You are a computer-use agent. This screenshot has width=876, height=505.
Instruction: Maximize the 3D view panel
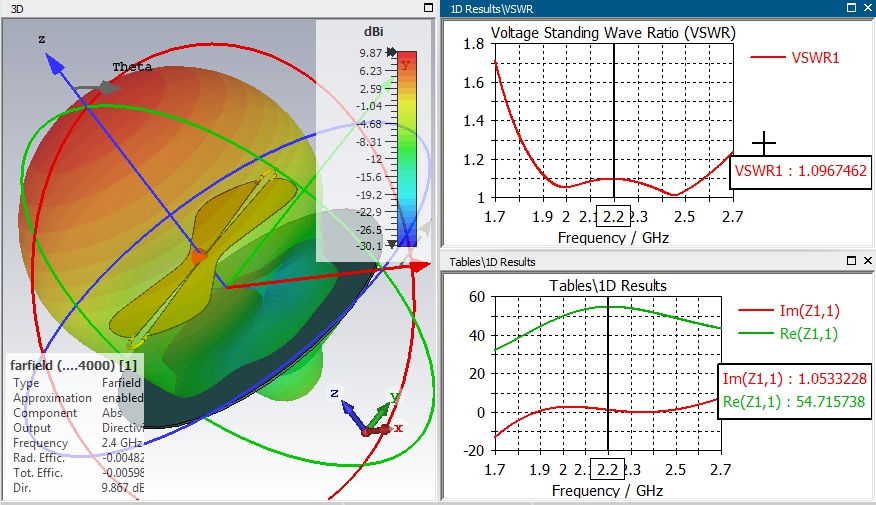pos(429,8)
